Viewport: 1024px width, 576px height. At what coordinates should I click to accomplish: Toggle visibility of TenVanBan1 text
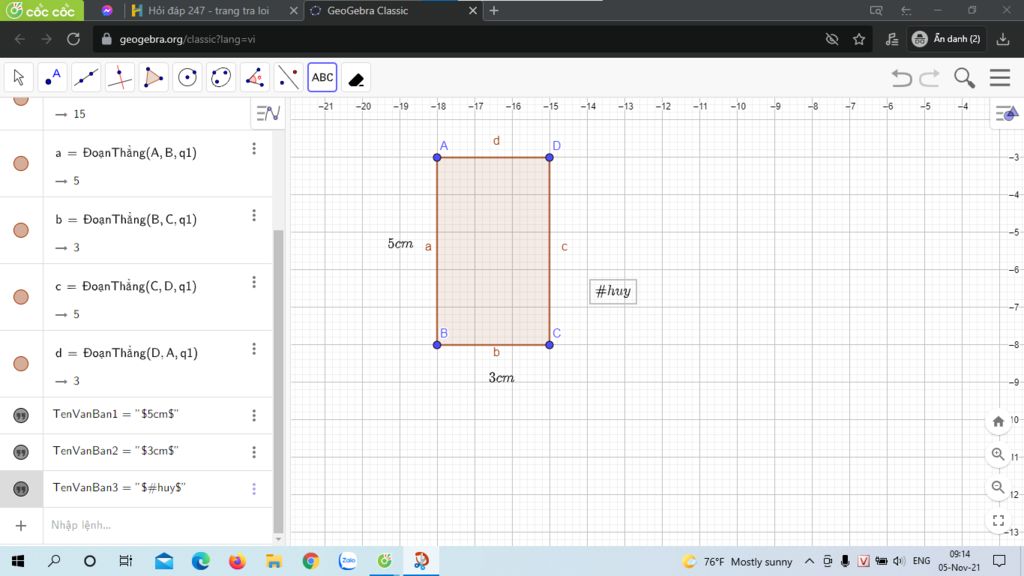(x=21, y=415)
